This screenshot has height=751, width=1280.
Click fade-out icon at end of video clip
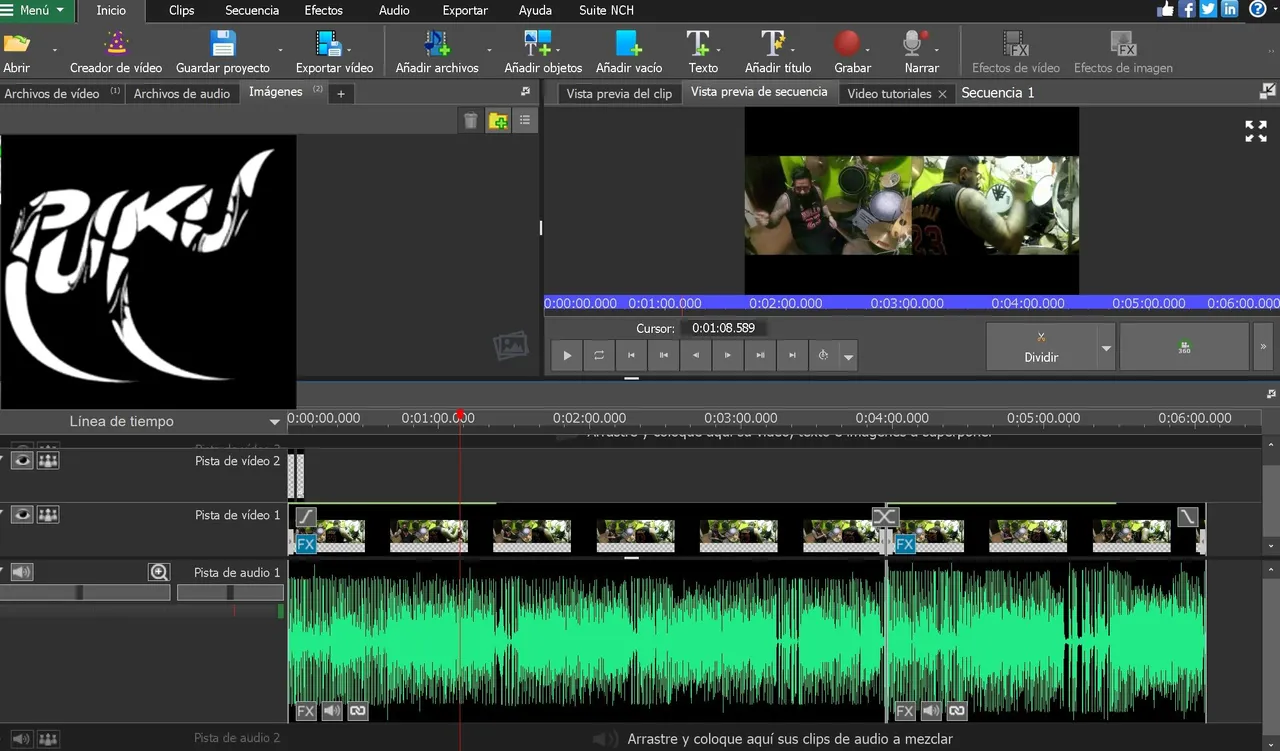tap(1187, 517)
